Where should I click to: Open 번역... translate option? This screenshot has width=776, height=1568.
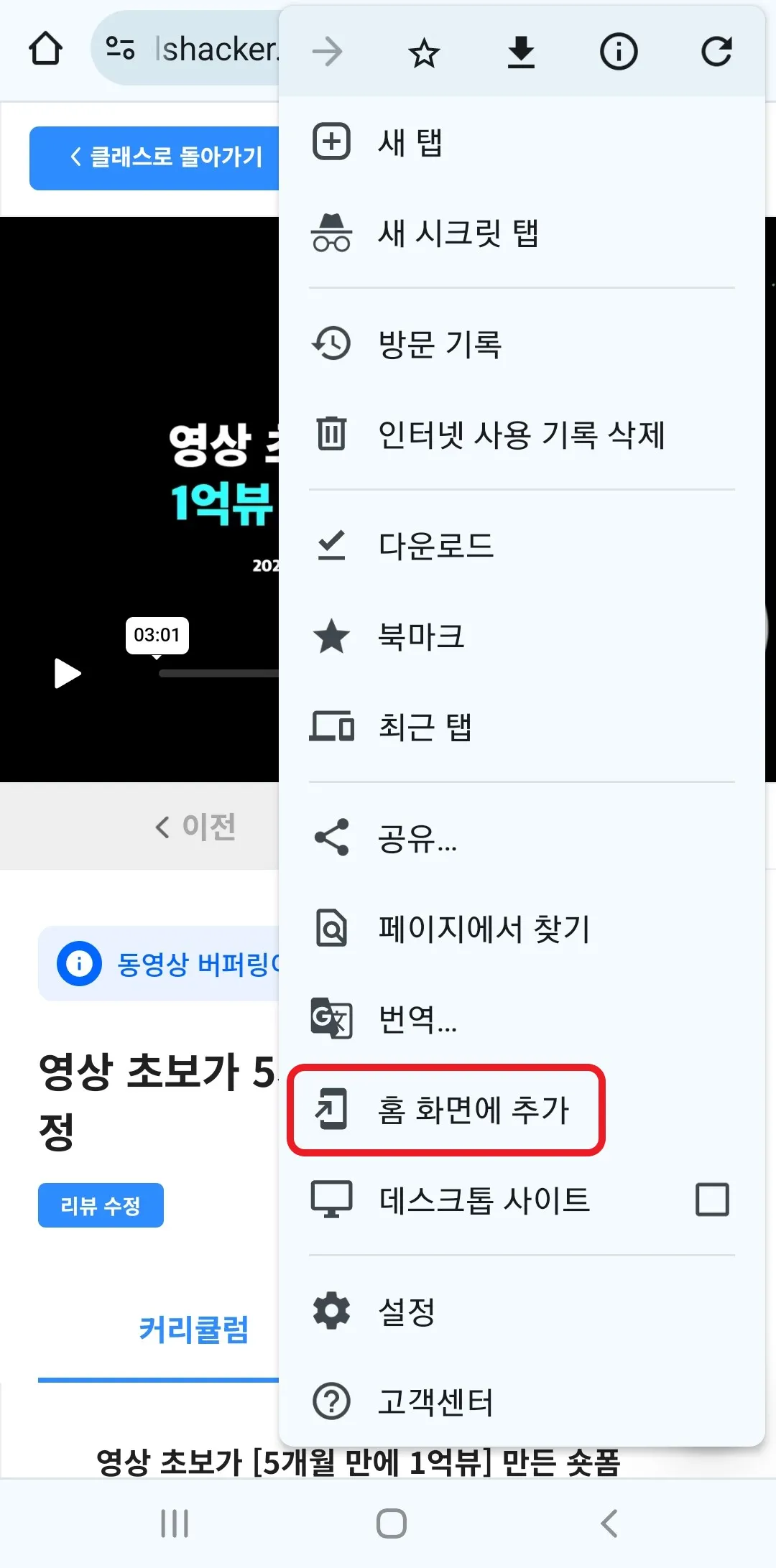522,1019
